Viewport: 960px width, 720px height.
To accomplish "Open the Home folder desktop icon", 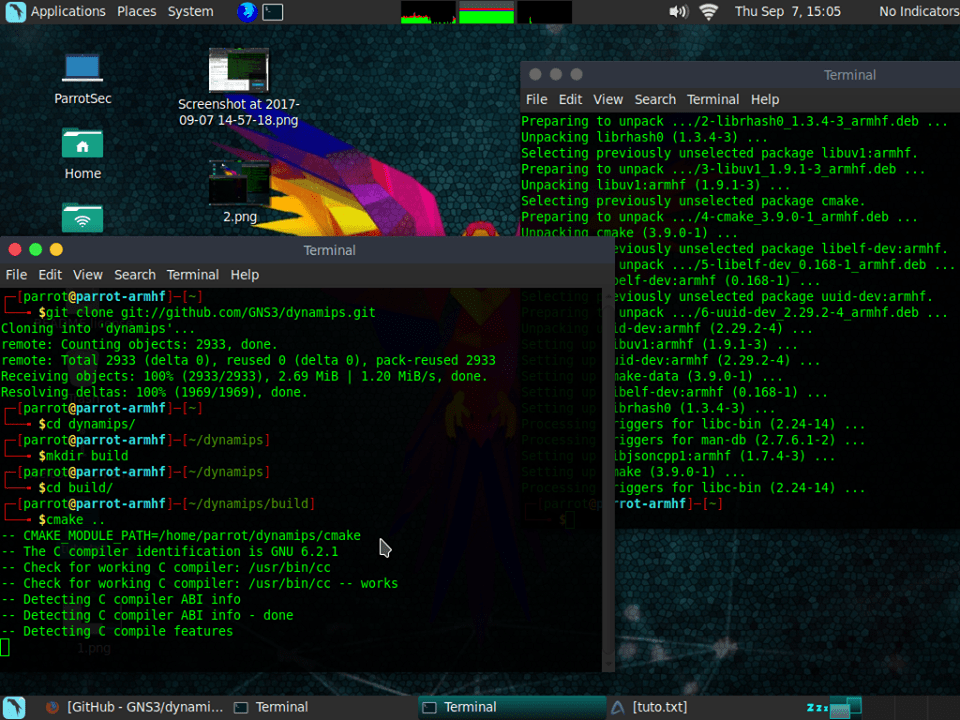I will tap(83, 154).
